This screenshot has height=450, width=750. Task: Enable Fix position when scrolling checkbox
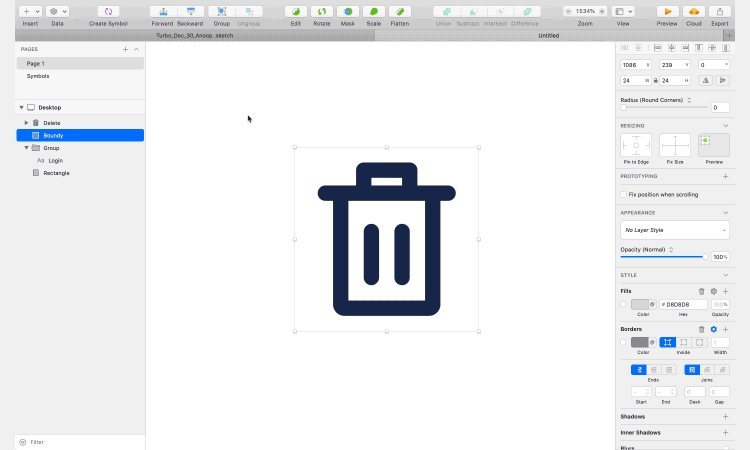[623, 195]
